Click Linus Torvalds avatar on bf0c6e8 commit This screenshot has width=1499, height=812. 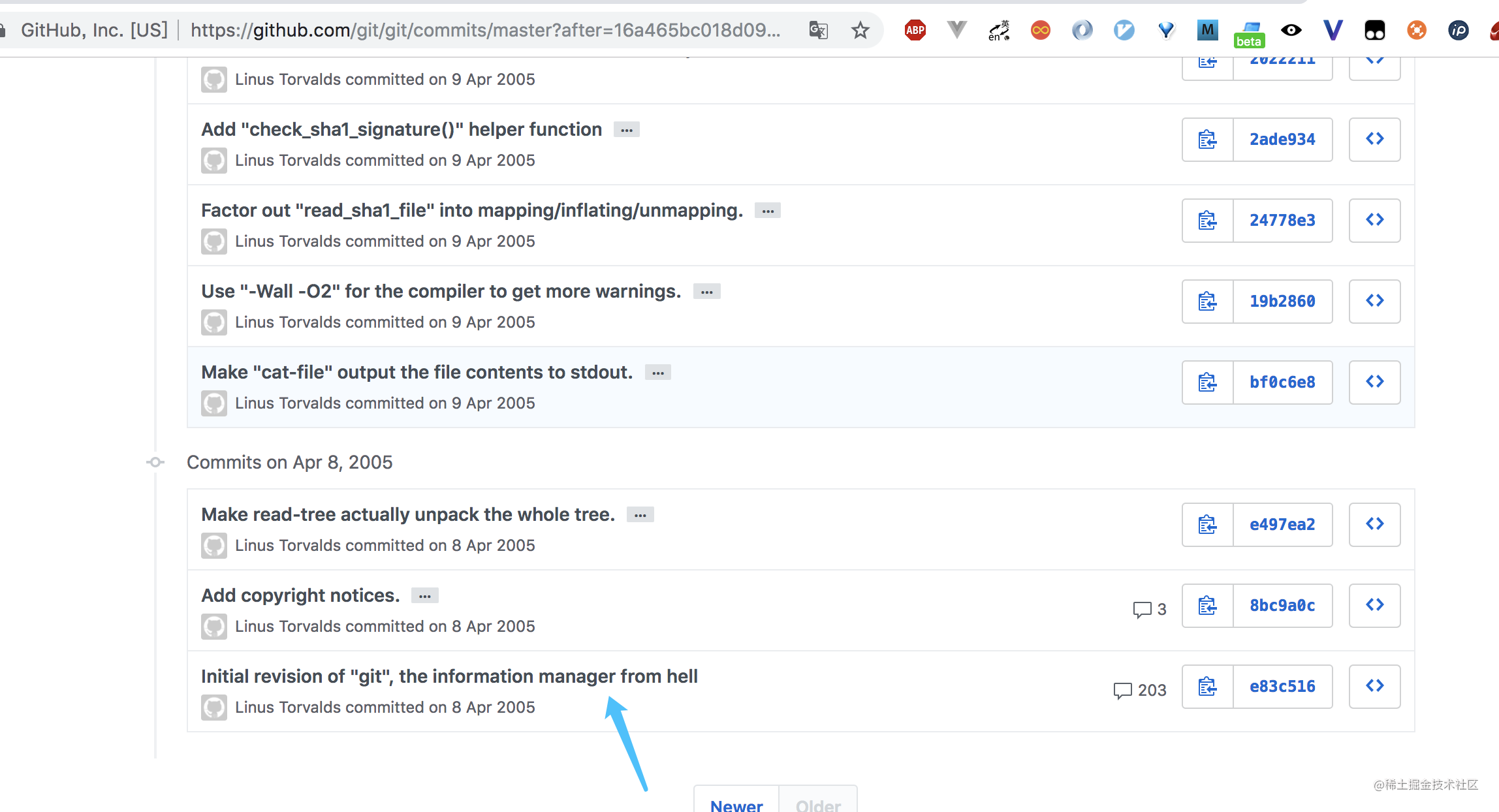tap(214, 403)
